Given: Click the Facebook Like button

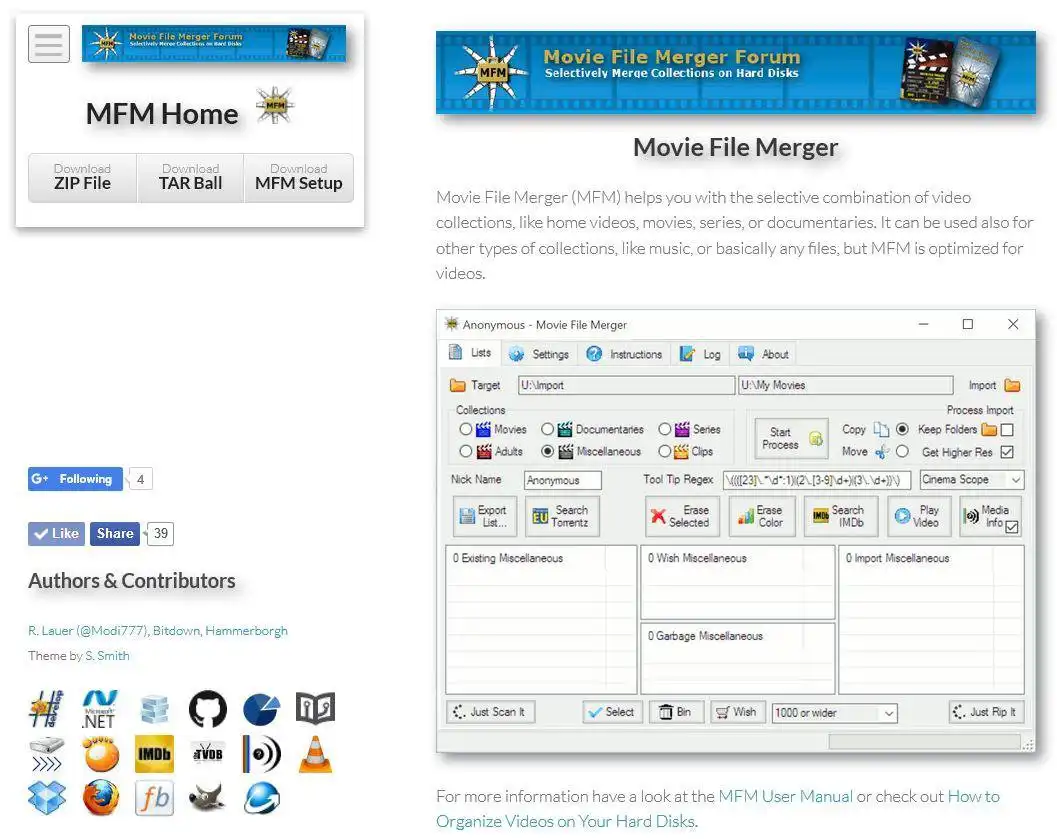Looking at the screenshot, I should tap(57, 534).
